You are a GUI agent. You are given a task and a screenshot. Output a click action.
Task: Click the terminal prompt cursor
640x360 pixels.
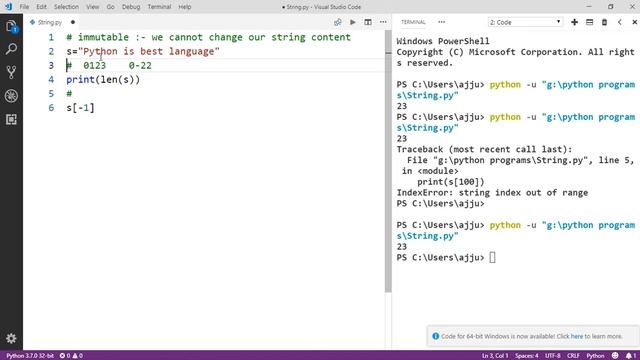(x=492, y=258)
